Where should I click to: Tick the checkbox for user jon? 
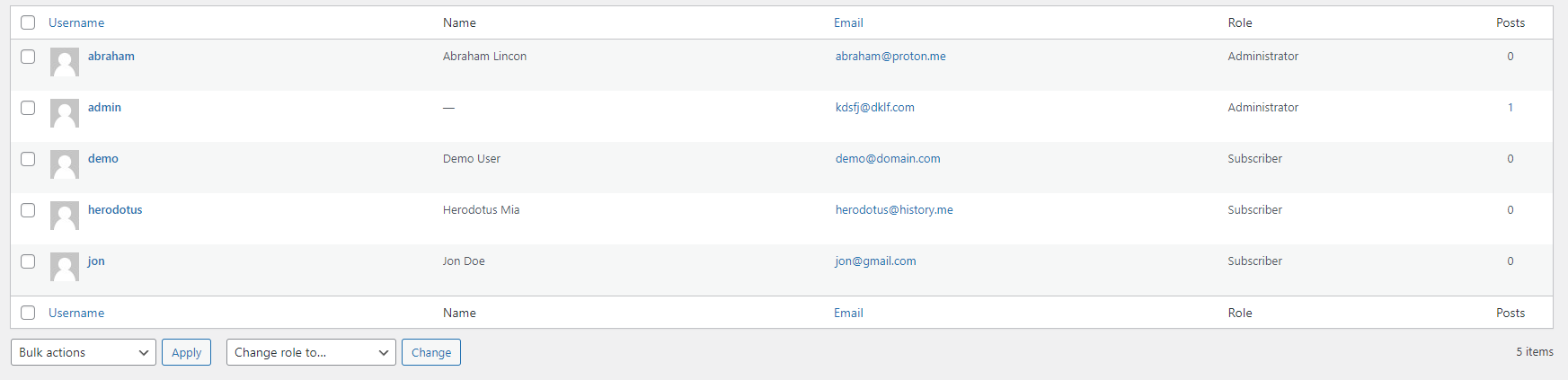click(x=28, y=261)
